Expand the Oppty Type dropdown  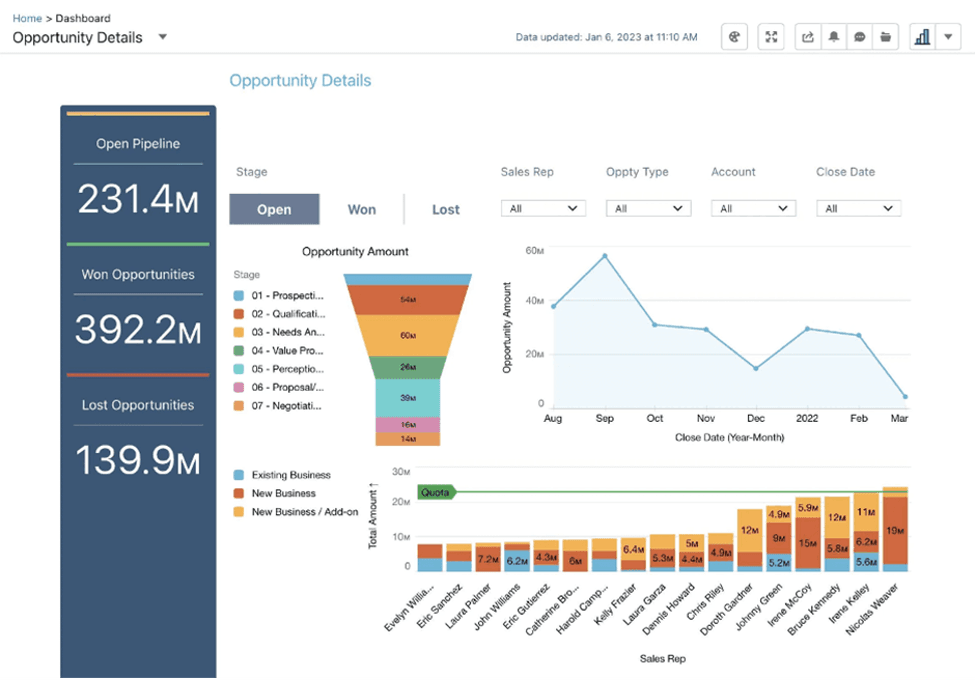click(x=648, y=207)
